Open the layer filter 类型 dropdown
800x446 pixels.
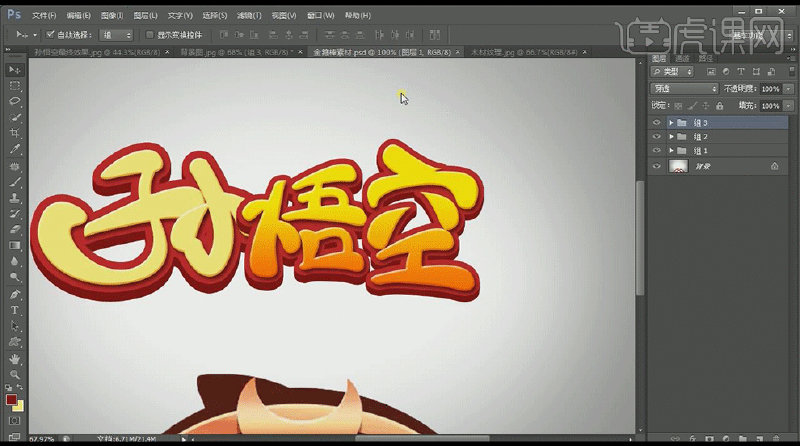(x=672, y=71)
